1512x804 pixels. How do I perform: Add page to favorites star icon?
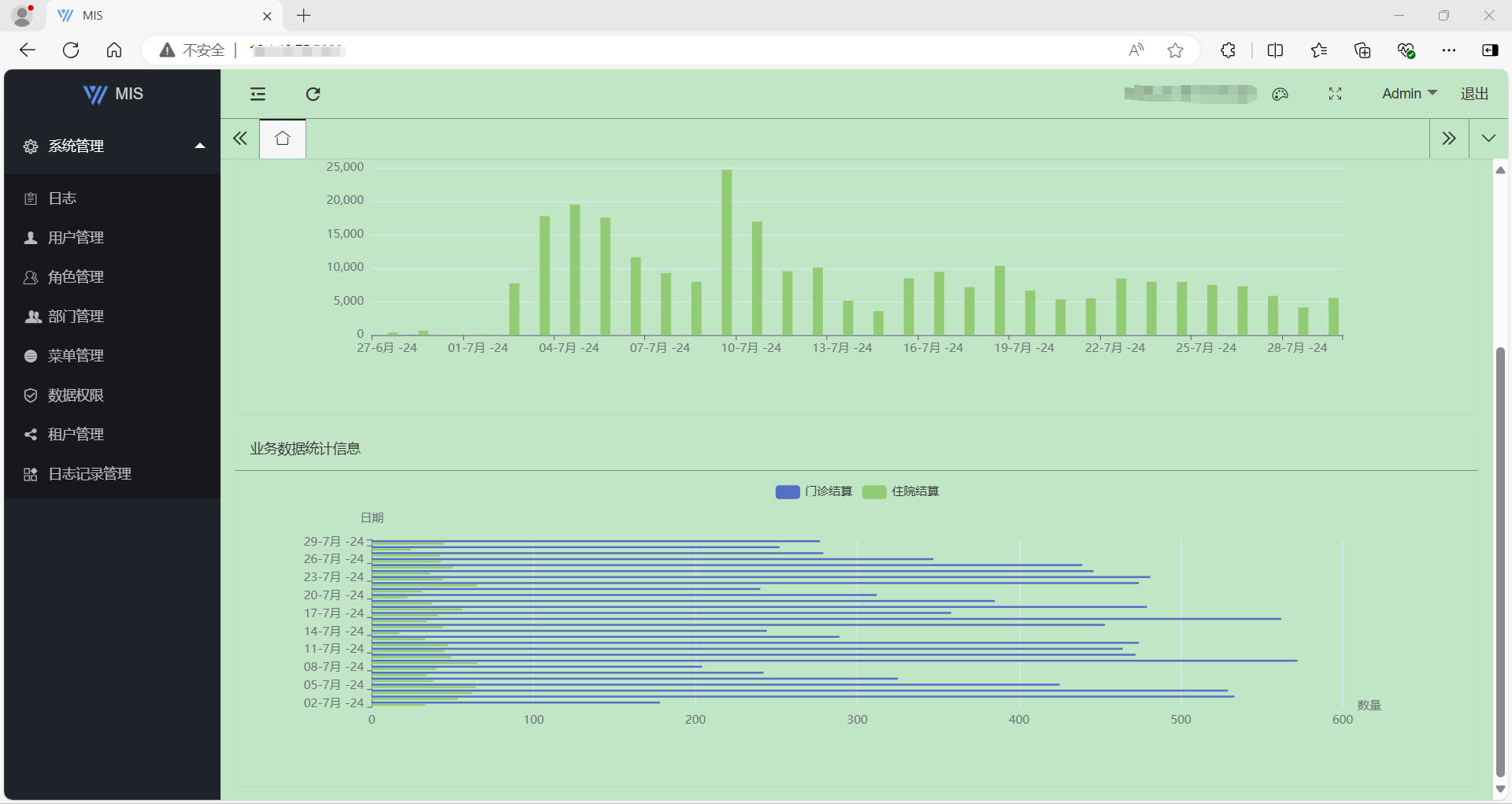[1176, 50]
